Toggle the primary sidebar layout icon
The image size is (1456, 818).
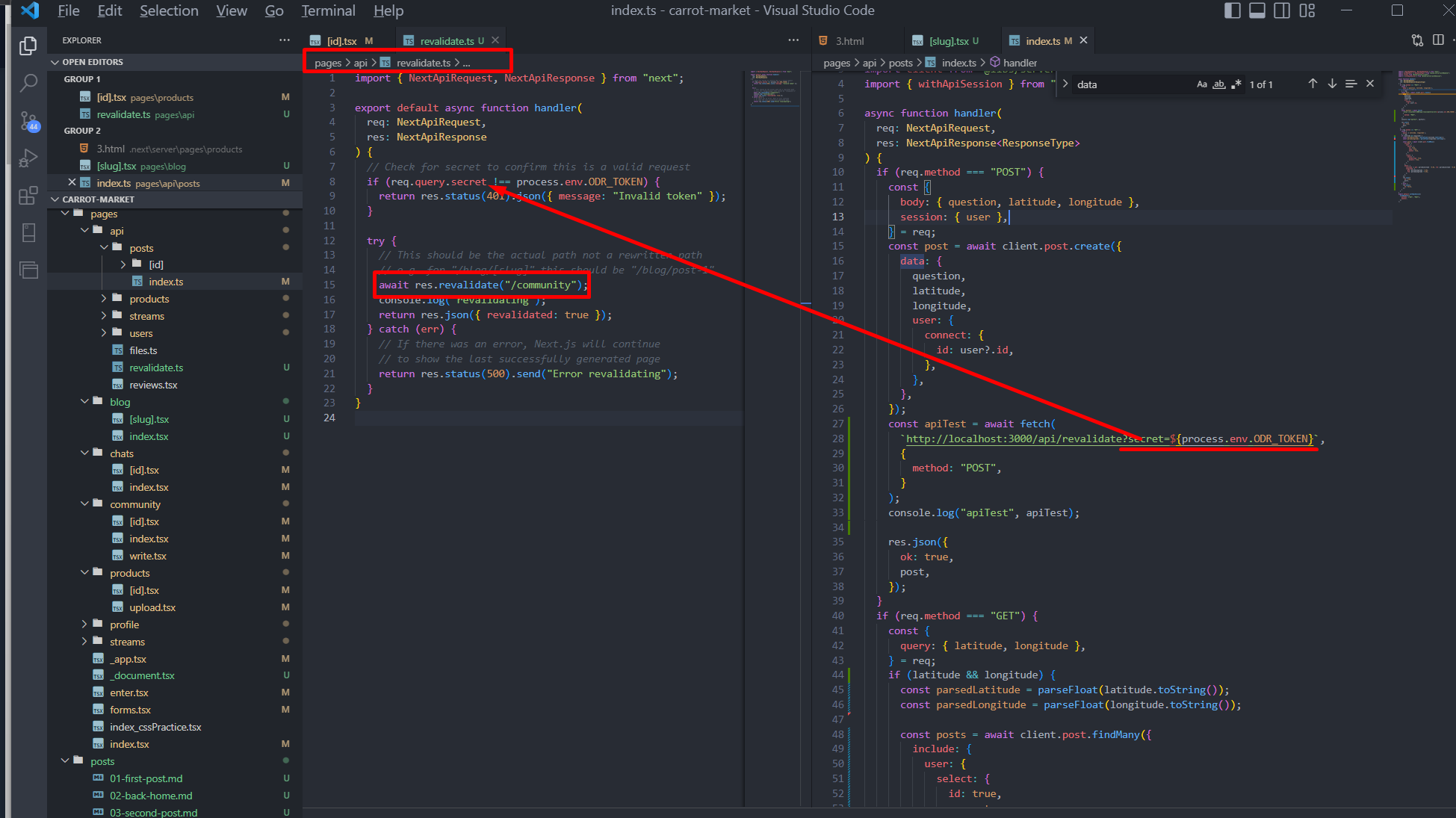point(1233,10)
